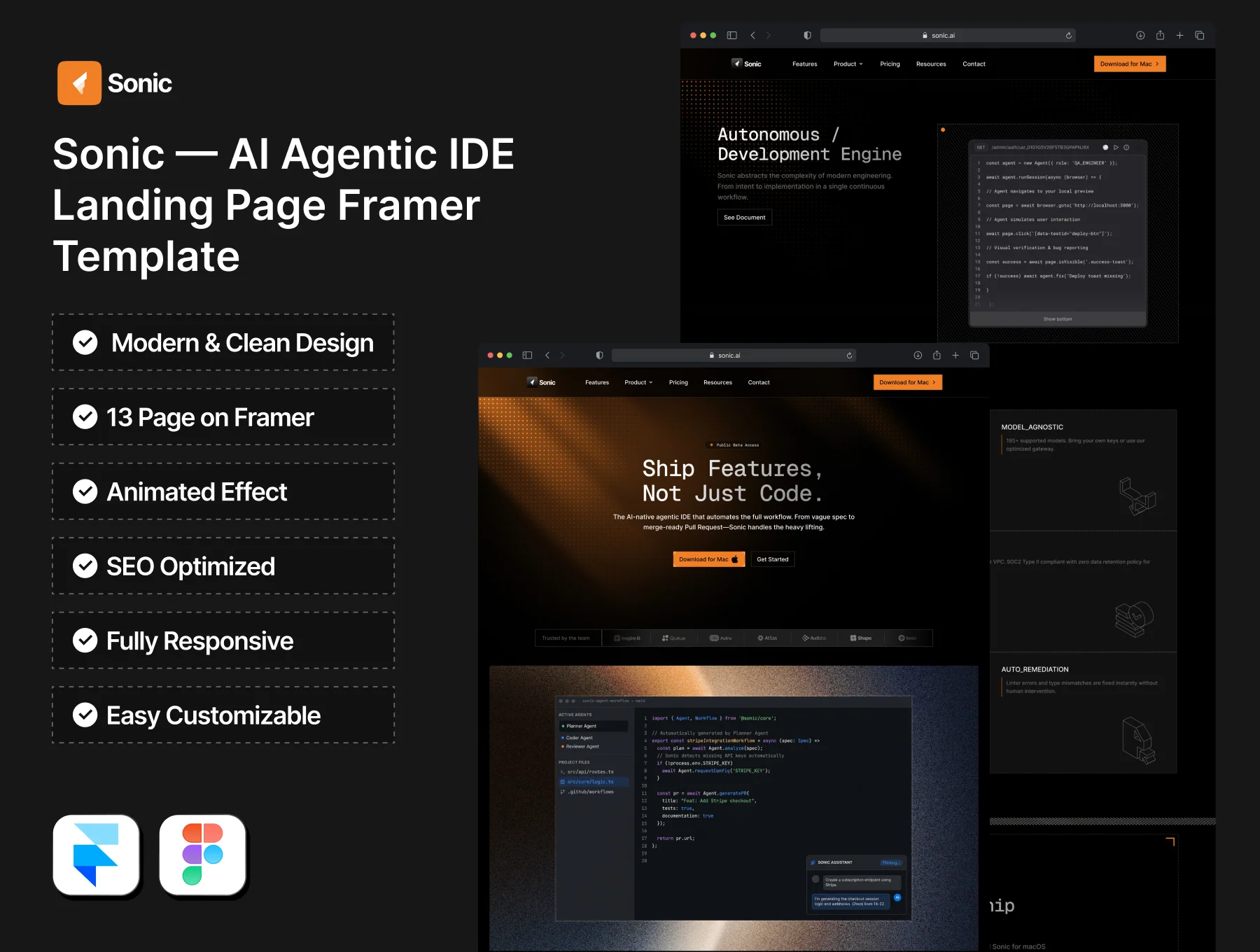Viewport: 1260px width, 952px height.
Task: Click Shape logo in trusted-by strip
Action: click(x=861, y=638)
